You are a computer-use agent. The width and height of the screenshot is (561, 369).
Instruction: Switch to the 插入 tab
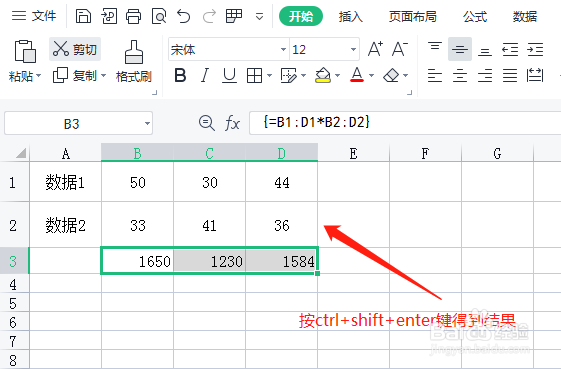click(351, 16)
